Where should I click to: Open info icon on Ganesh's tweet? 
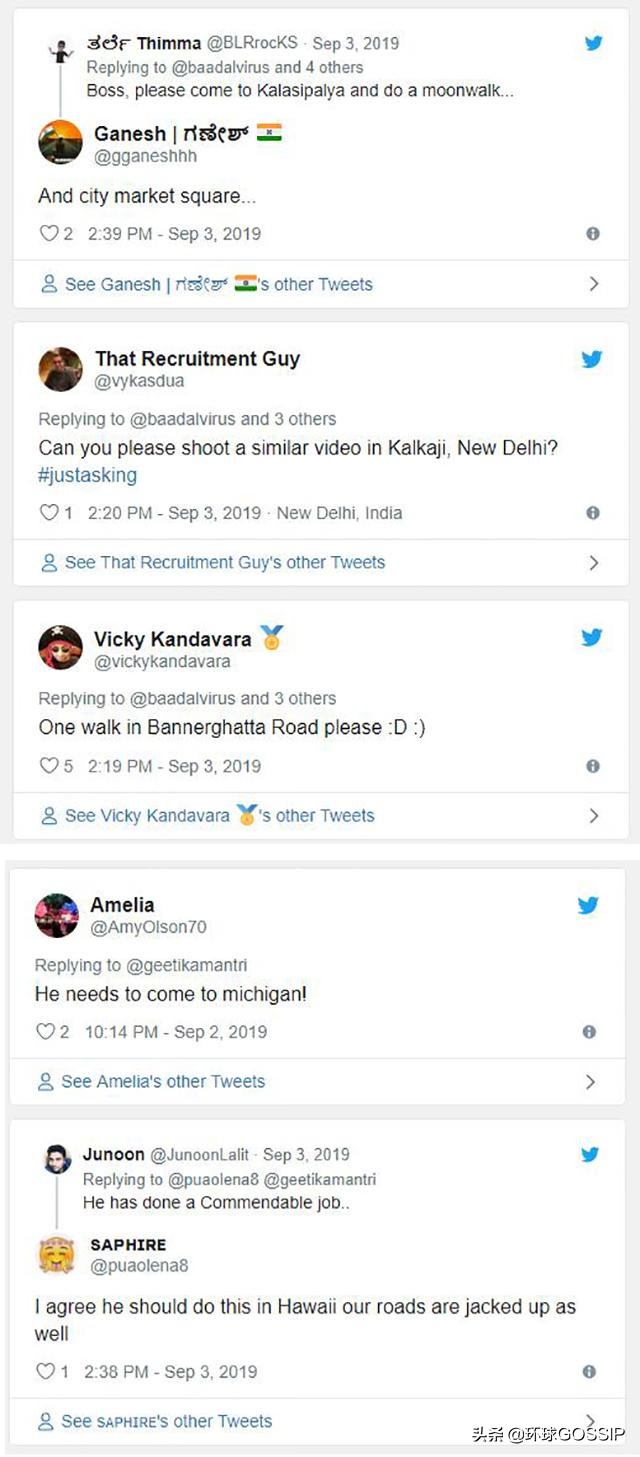592,234
